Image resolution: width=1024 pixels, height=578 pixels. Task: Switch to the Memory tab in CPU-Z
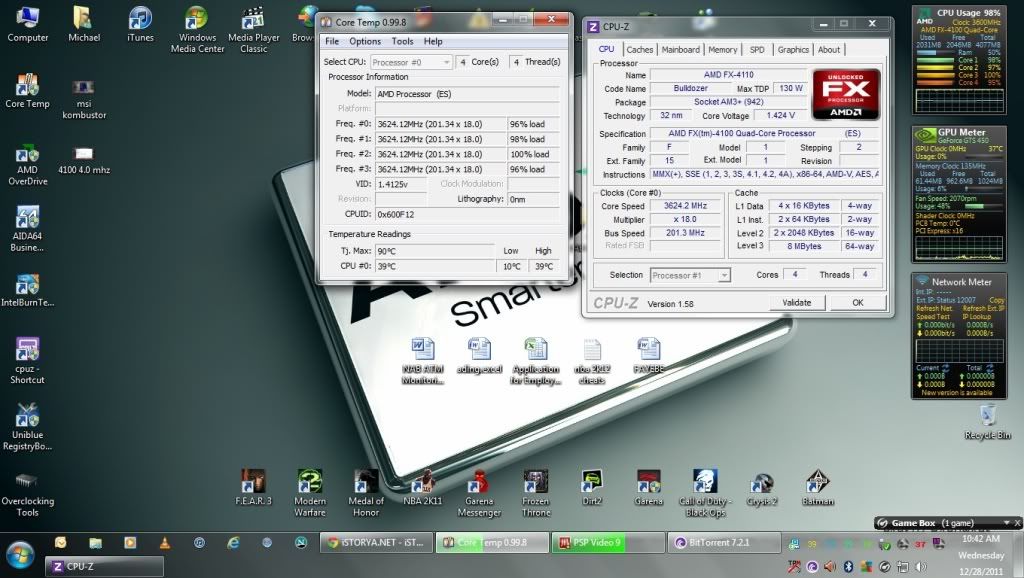pos(722,50)
